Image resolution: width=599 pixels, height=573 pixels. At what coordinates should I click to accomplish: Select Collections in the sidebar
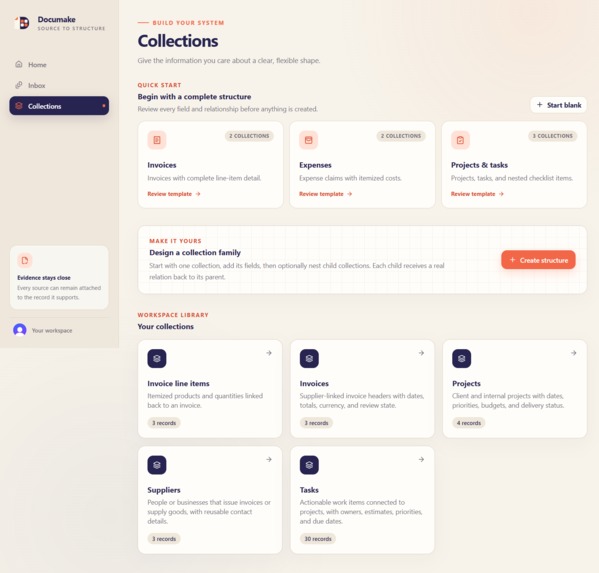(x=59, y=106)
